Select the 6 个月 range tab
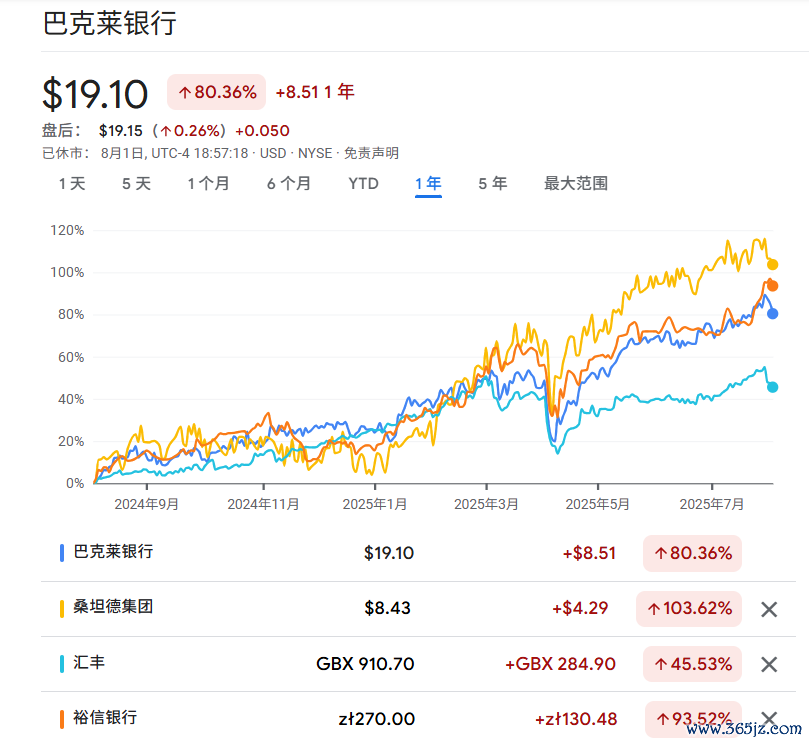 289,184
